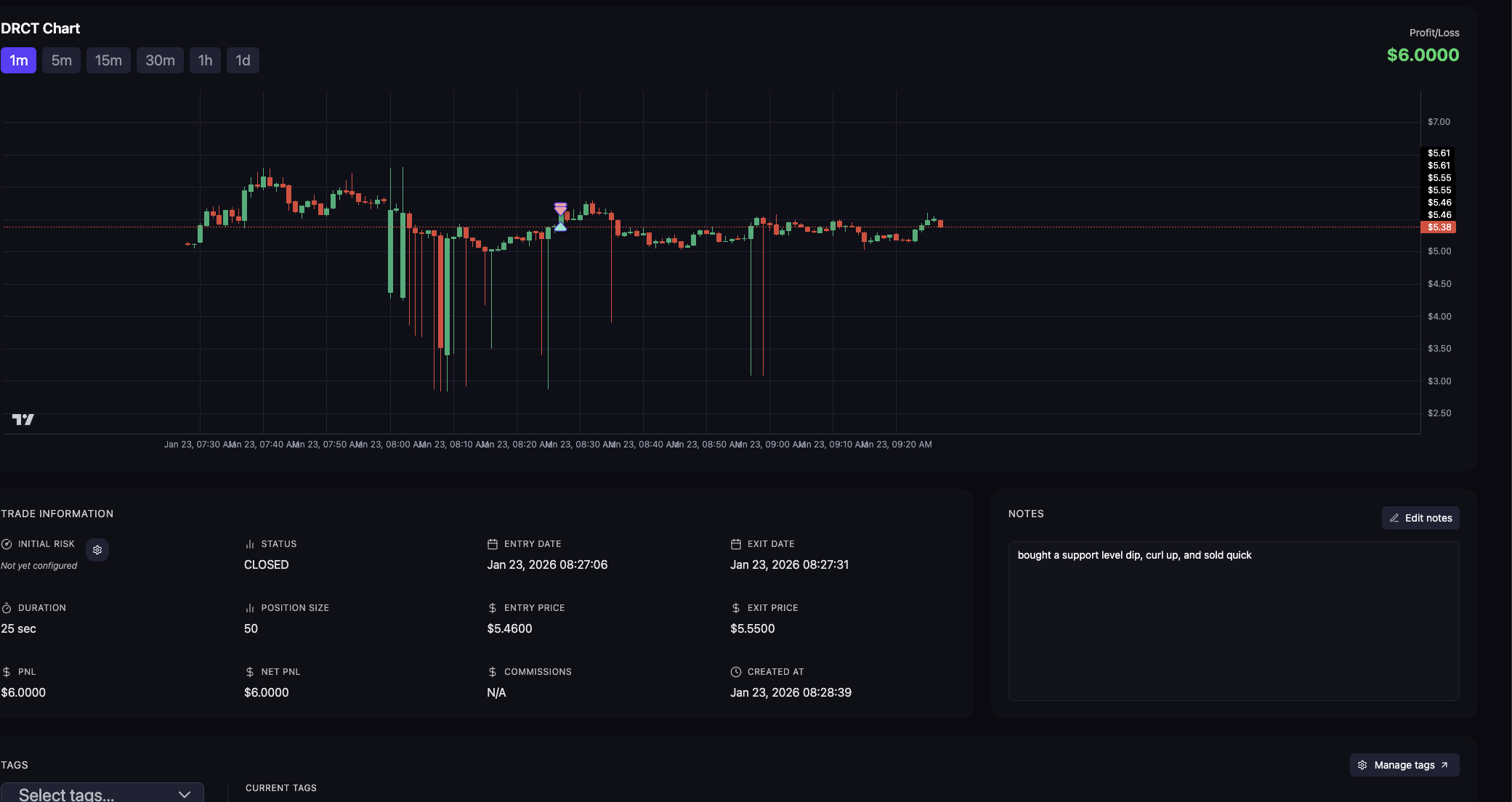Click the trade entry marker on chart
Screen dimensions: 1512x802
(x=560, y=226)
